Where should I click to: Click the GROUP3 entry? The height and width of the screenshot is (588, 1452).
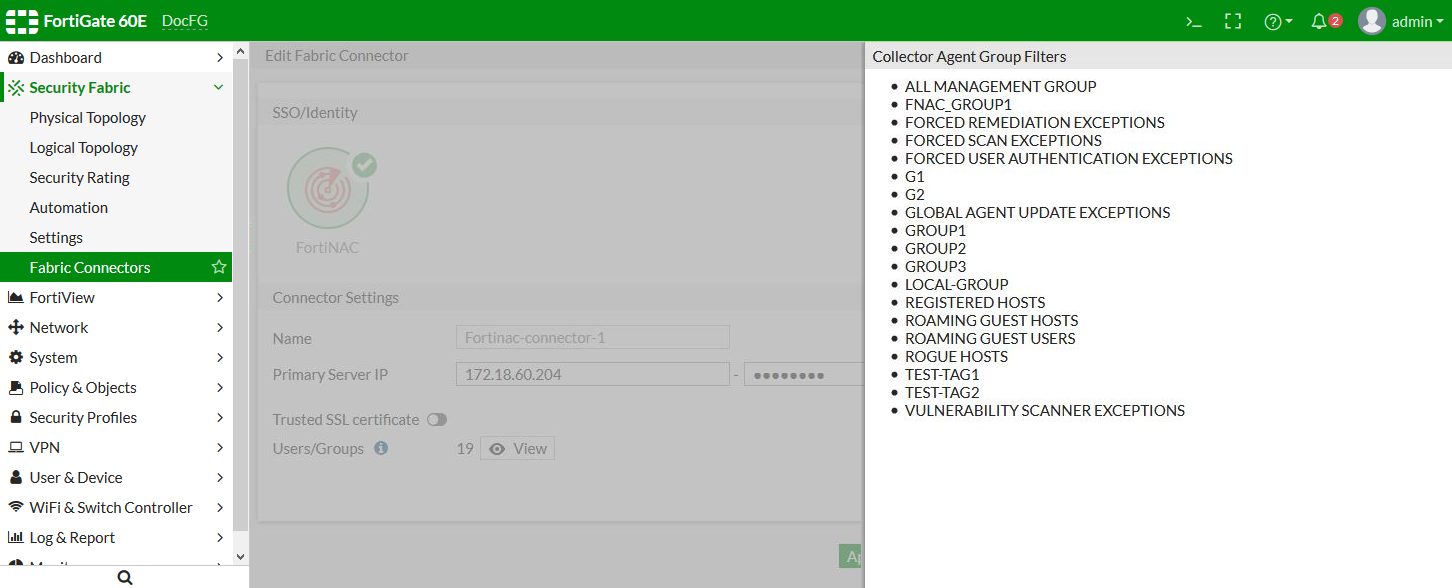point(935,266)
